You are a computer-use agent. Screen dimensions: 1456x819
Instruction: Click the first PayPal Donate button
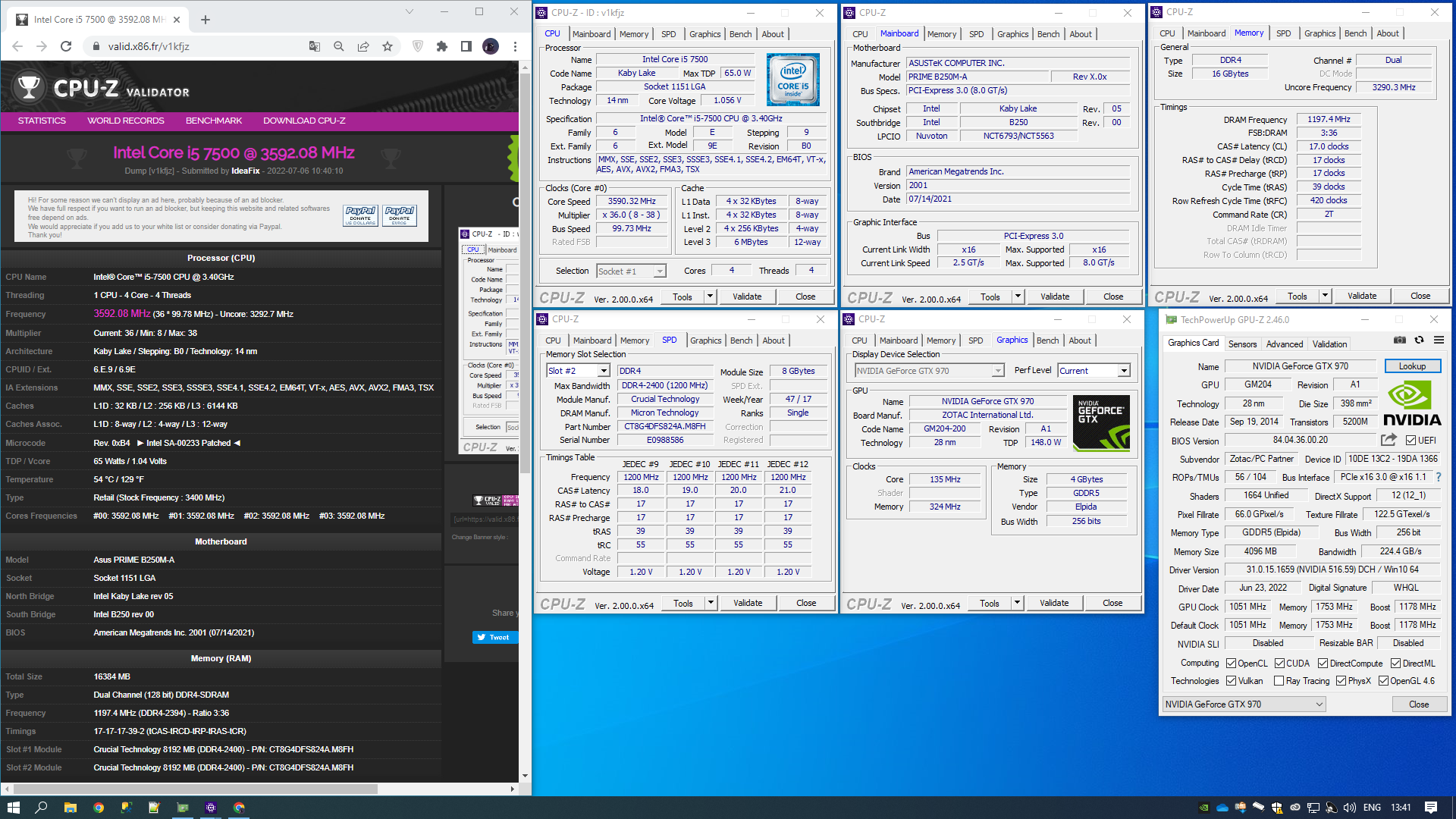point(360,215)
